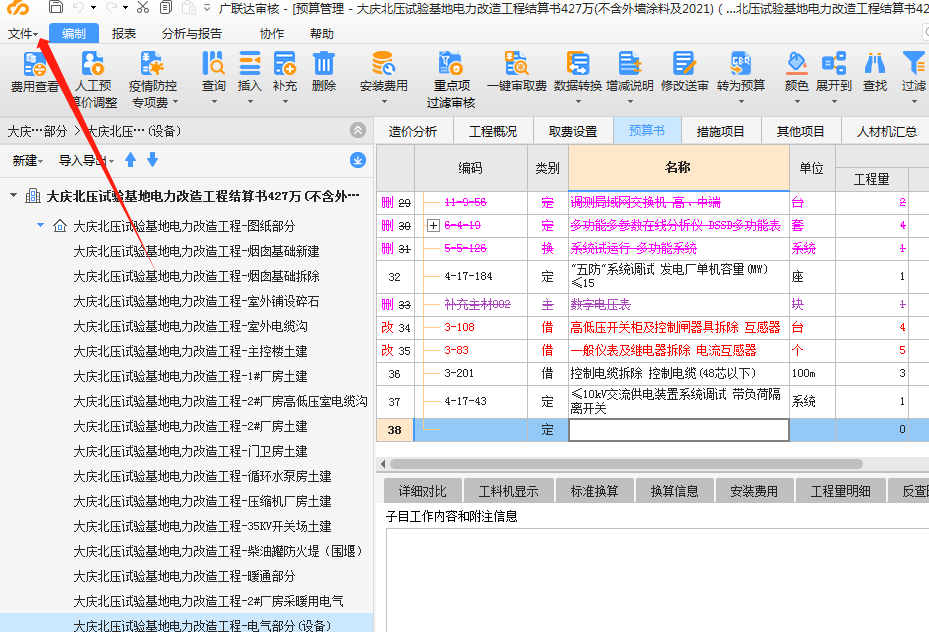Screen dimensions: 929x632
Task: Switch to the 取费设置 tab
Action: [x=573, y=131]
